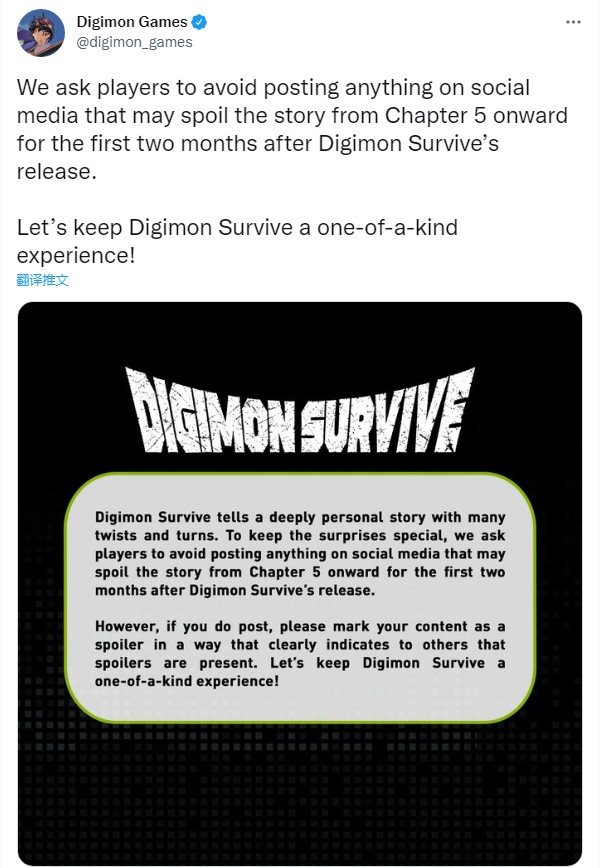Click the dotted pattern area below the message box

point(300,786)
